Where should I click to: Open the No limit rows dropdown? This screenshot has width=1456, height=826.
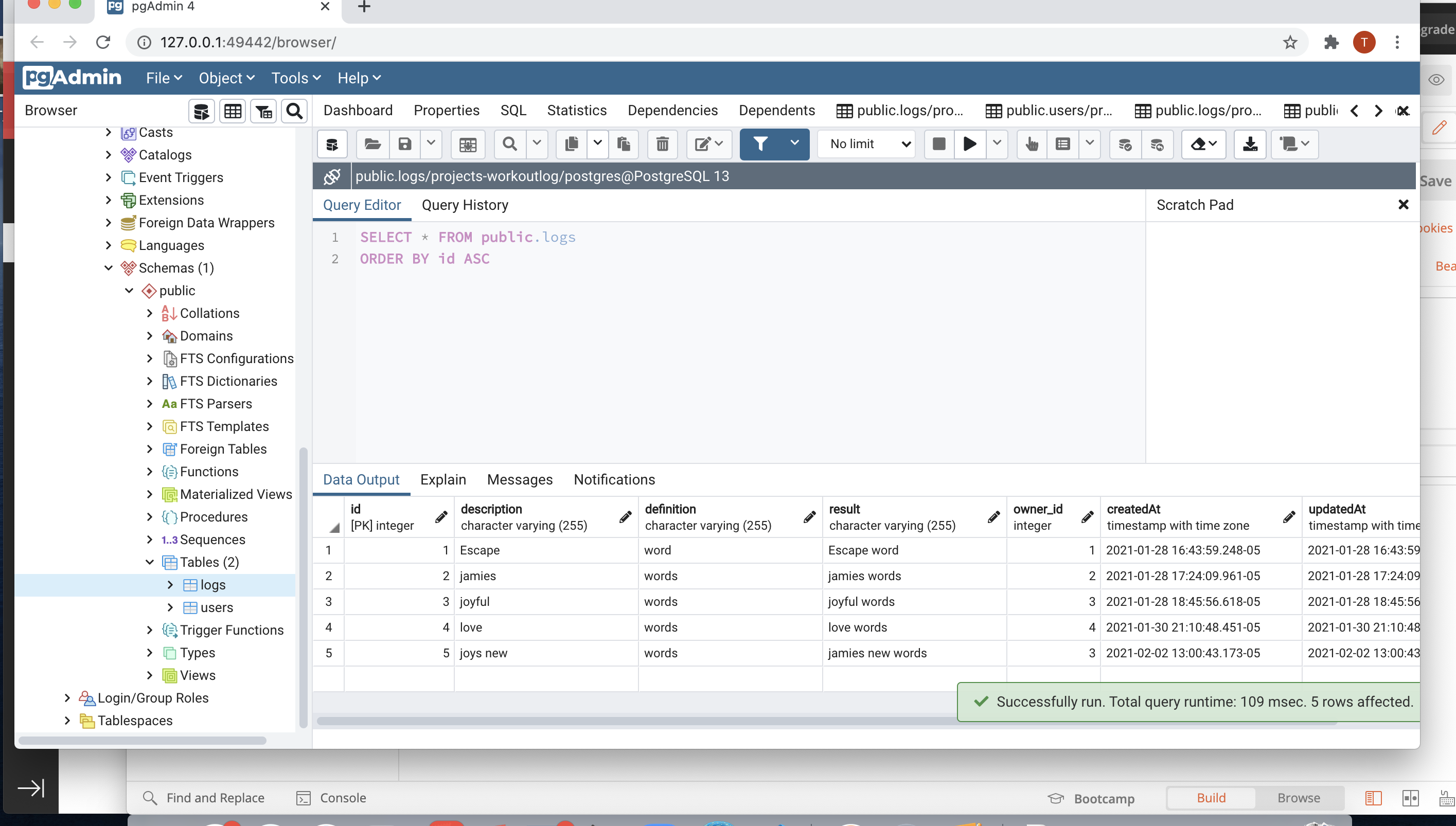tap(866, 144)
